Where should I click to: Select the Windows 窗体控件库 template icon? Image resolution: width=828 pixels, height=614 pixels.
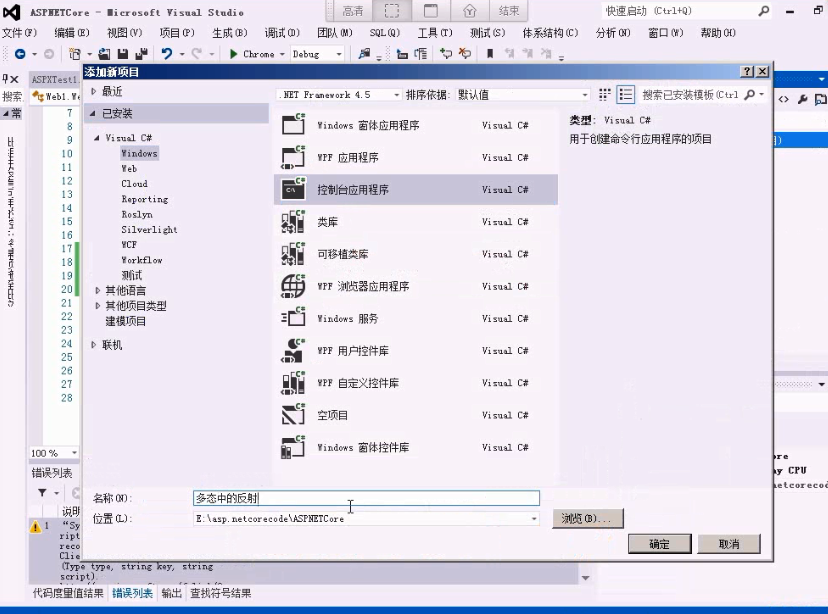click(x=293, y=447)
